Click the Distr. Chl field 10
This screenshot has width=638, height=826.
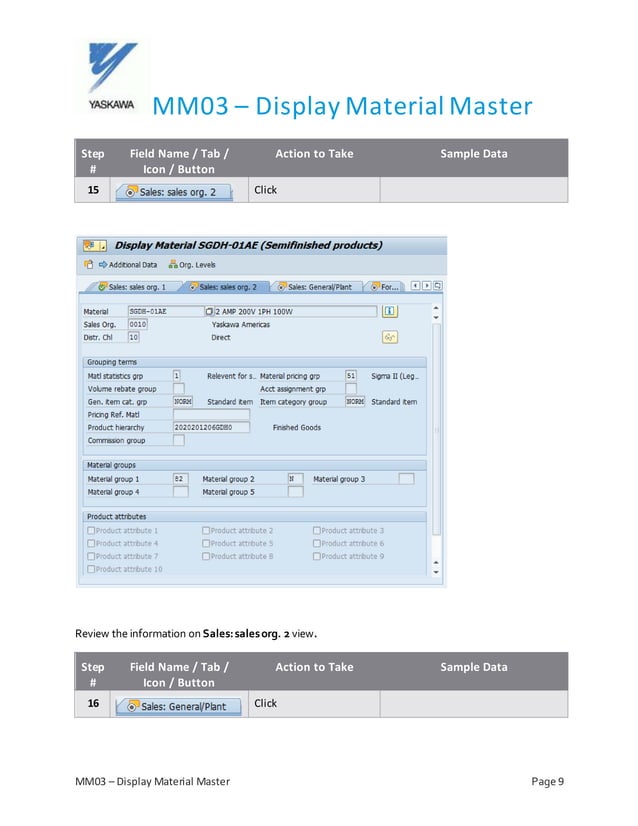[x=134, y=337]
